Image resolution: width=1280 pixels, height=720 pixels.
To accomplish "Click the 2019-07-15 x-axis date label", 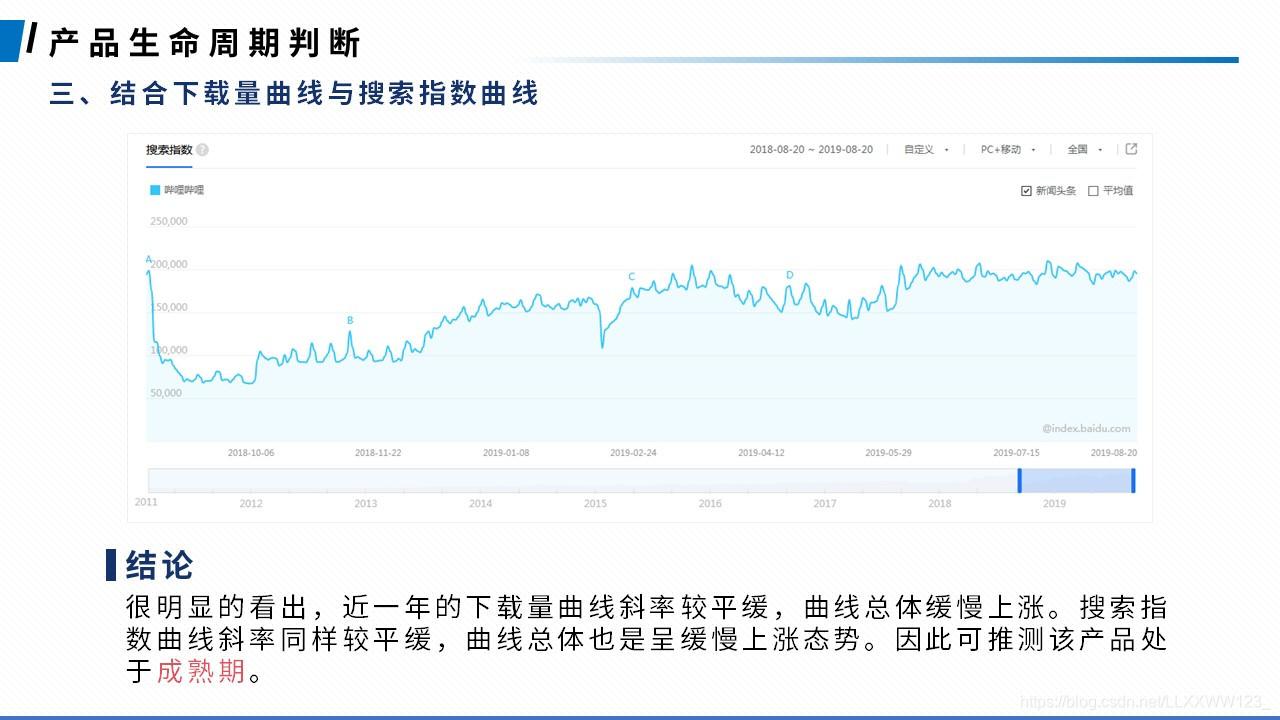I will click(x=1017, y=452).
